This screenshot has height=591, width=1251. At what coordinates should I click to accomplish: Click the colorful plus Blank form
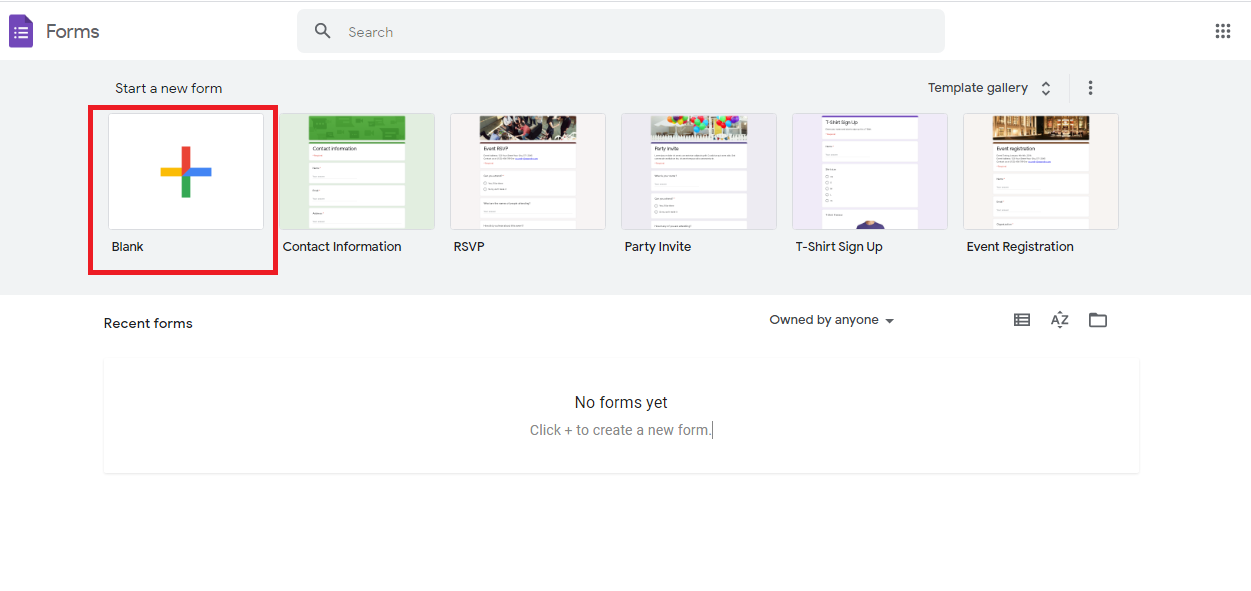[x=186, y=172]
